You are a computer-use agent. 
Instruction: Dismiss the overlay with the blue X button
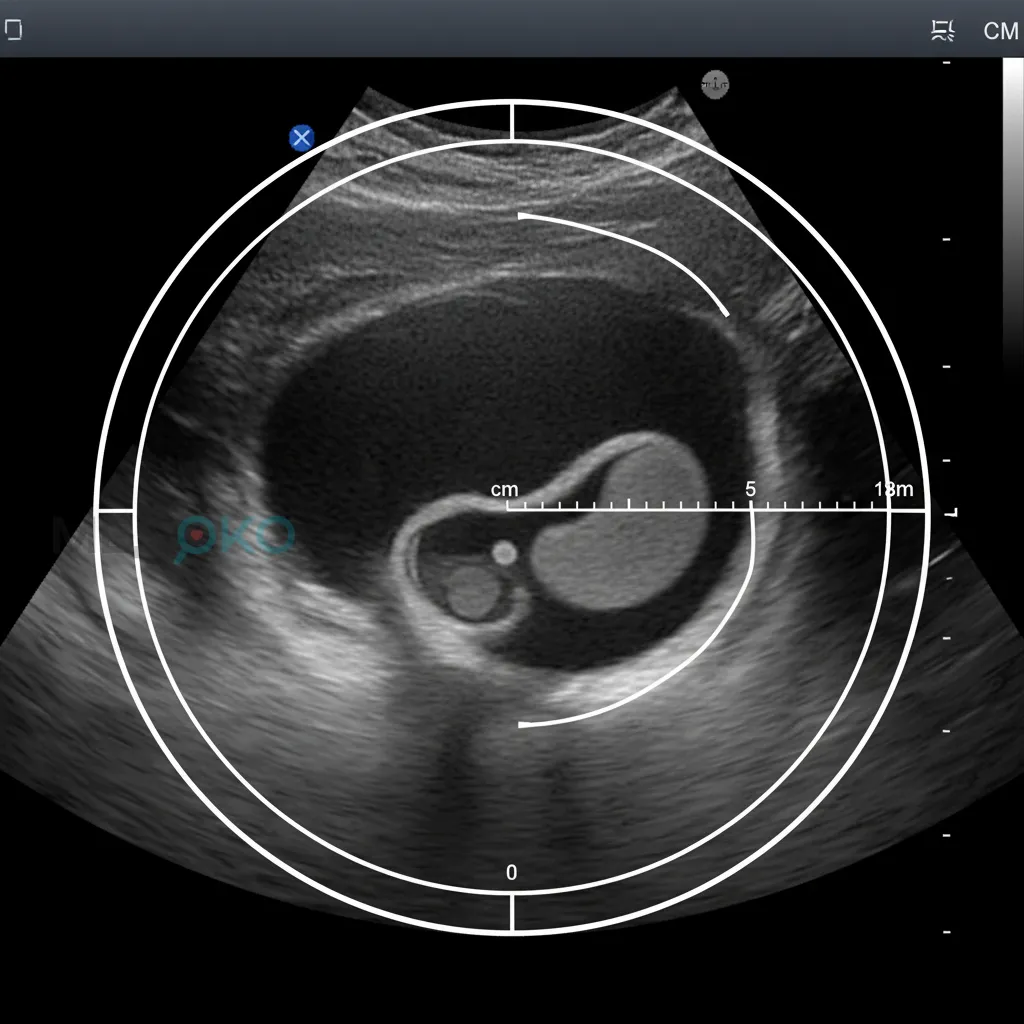302,138
